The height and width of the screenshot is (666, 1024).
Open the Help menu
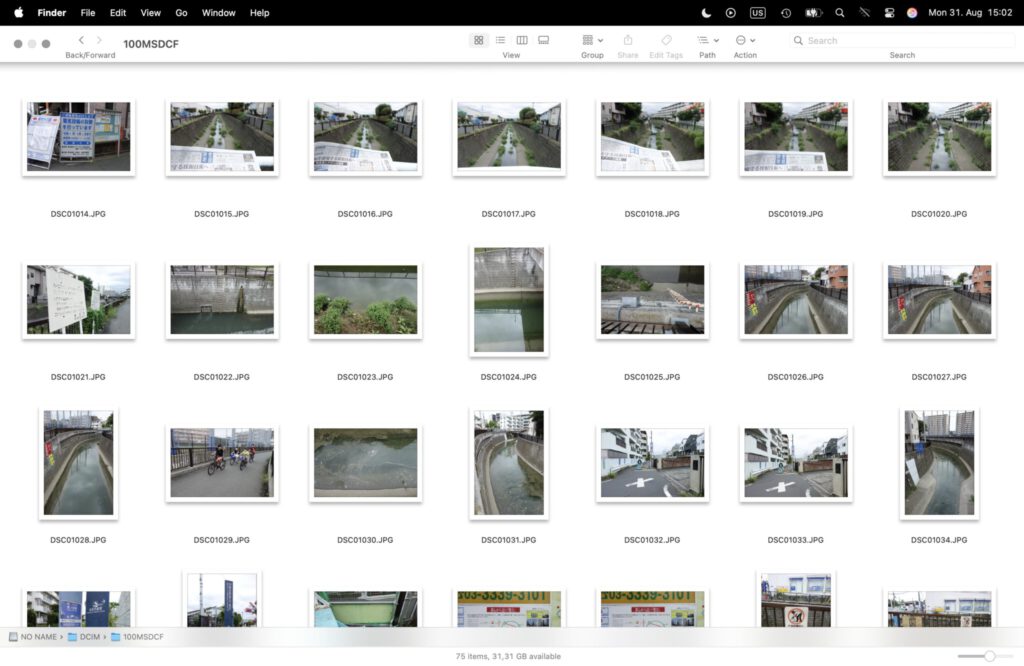259,12
